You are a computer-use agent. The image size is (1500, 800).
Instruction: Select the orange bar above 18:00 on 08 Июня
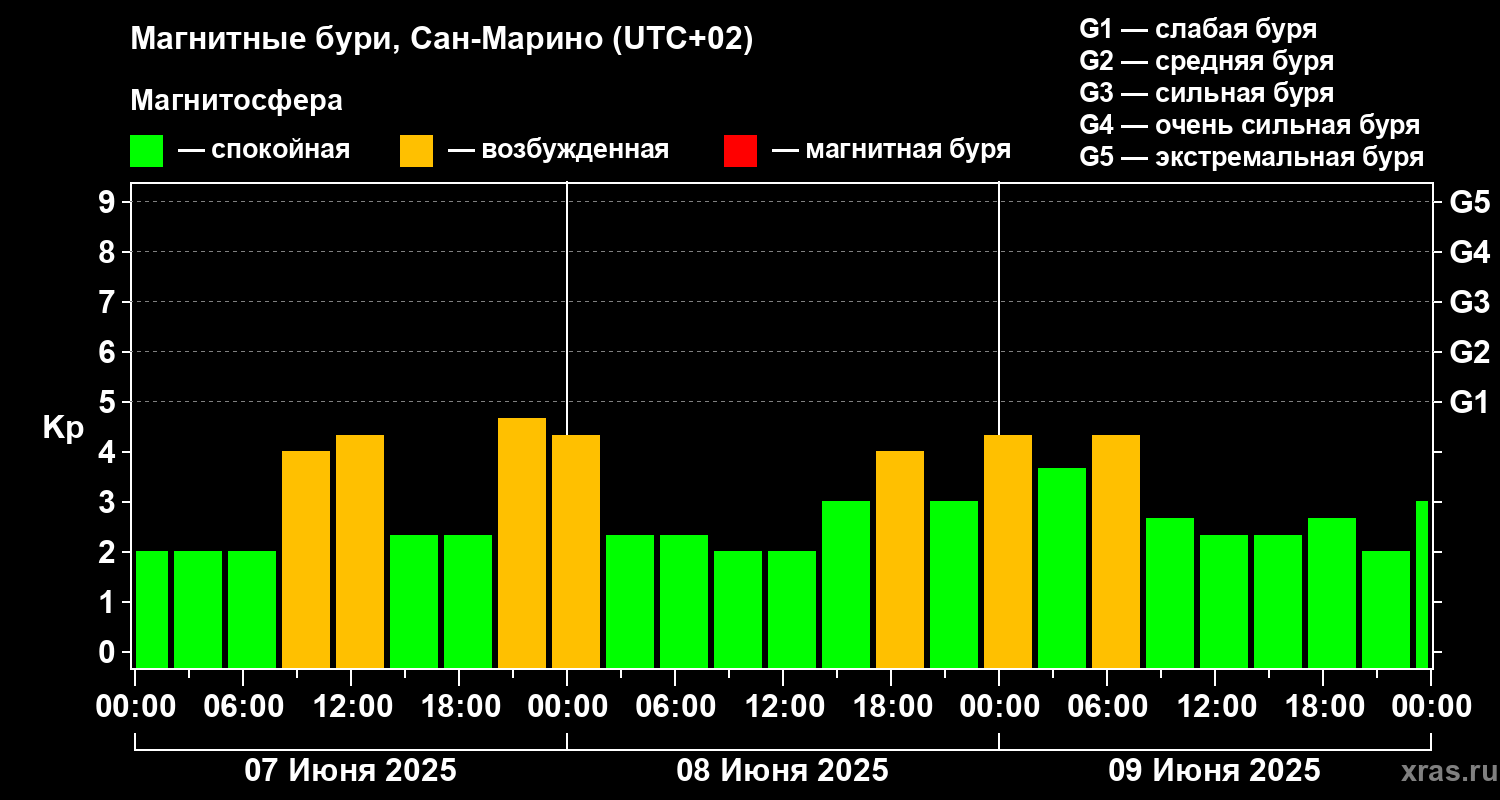tap(900, 560)
